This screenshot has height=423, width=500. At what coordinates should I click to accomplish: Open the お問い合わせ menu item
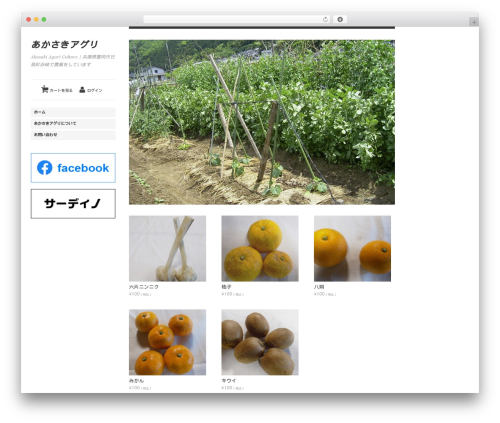point(73,135)
